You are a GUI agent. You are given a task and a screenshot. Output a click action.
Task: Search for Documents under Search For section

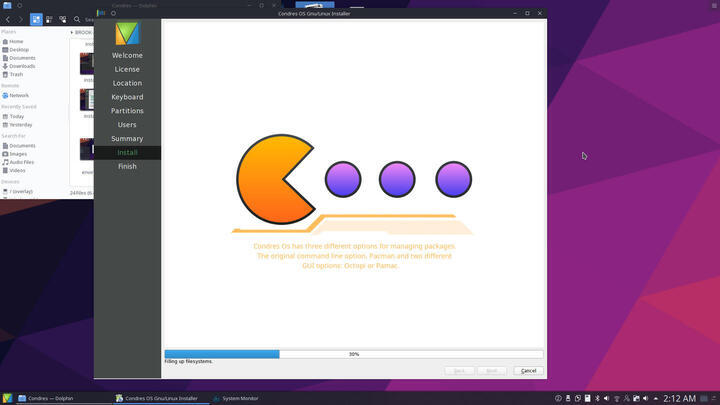coord(19,146)
